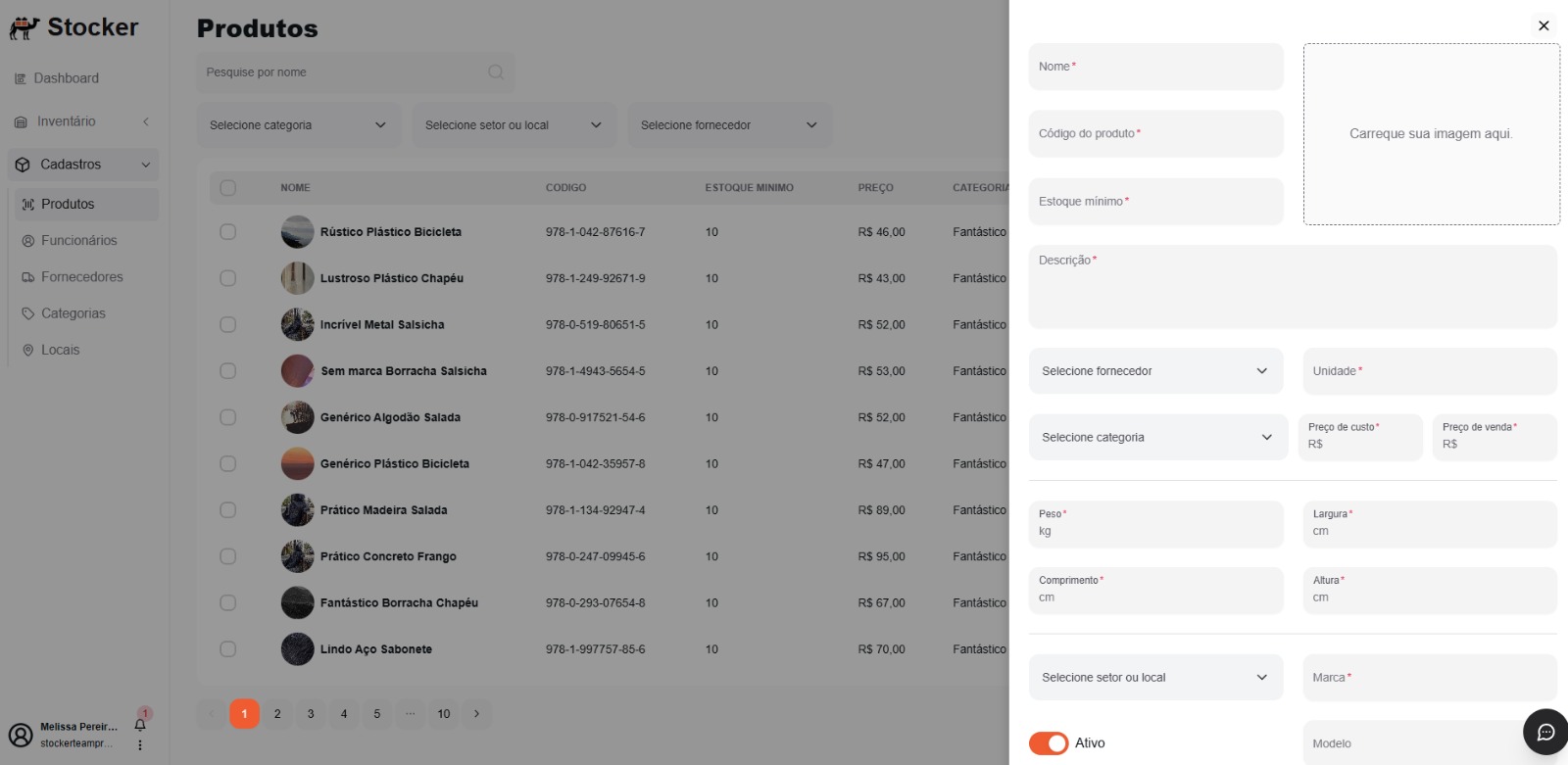Click the search magnifier icon
The height and width of the screenshot is (765, 1568).
(496, 72)
